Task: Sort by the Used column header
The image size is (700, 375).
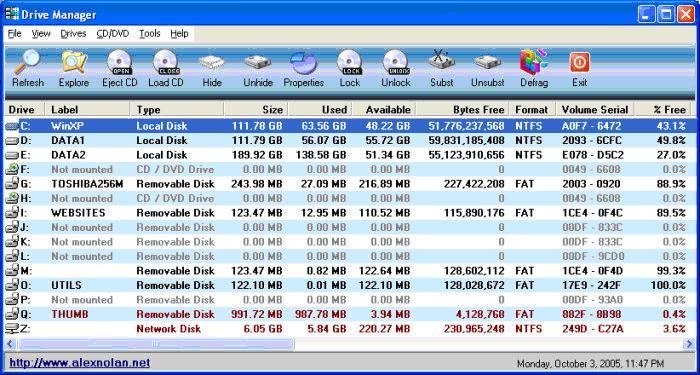Action: (321, 109)
